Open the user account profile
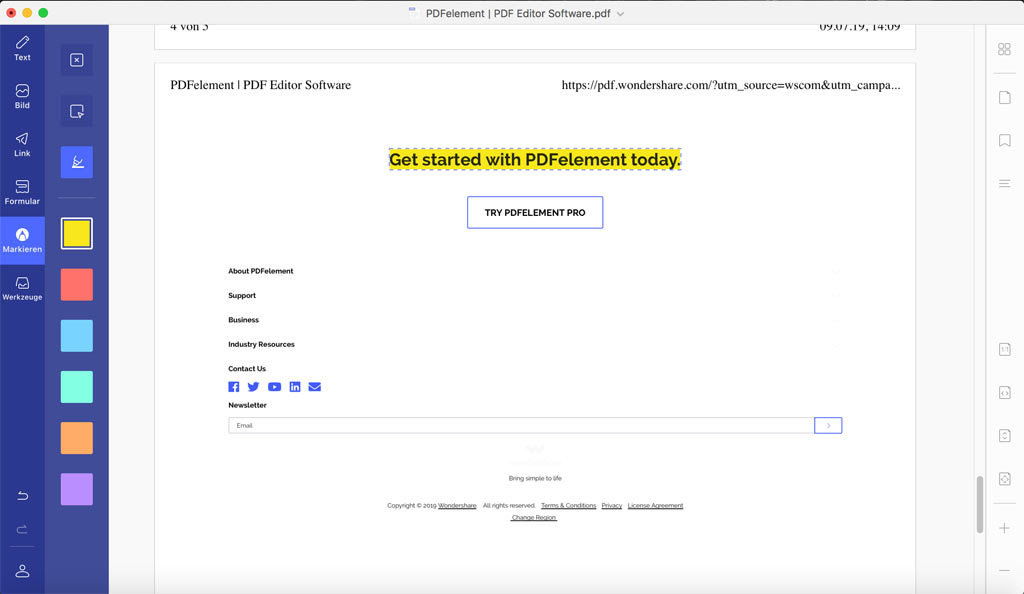This screenshot has width=1024, height=594. pyautogui.click(x=22, y=571)
